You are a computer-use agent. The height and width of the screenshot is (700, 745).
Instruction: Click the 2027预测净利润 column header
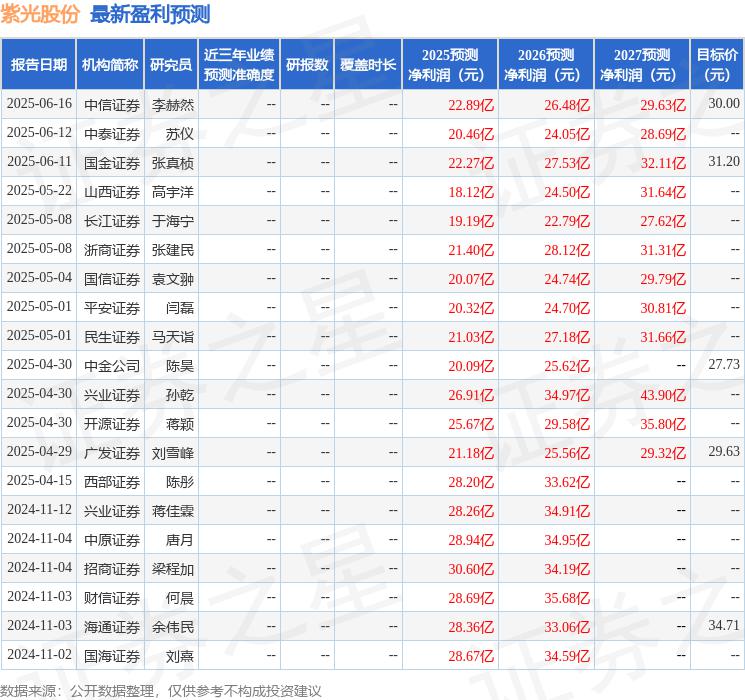(x=642, y=65)
